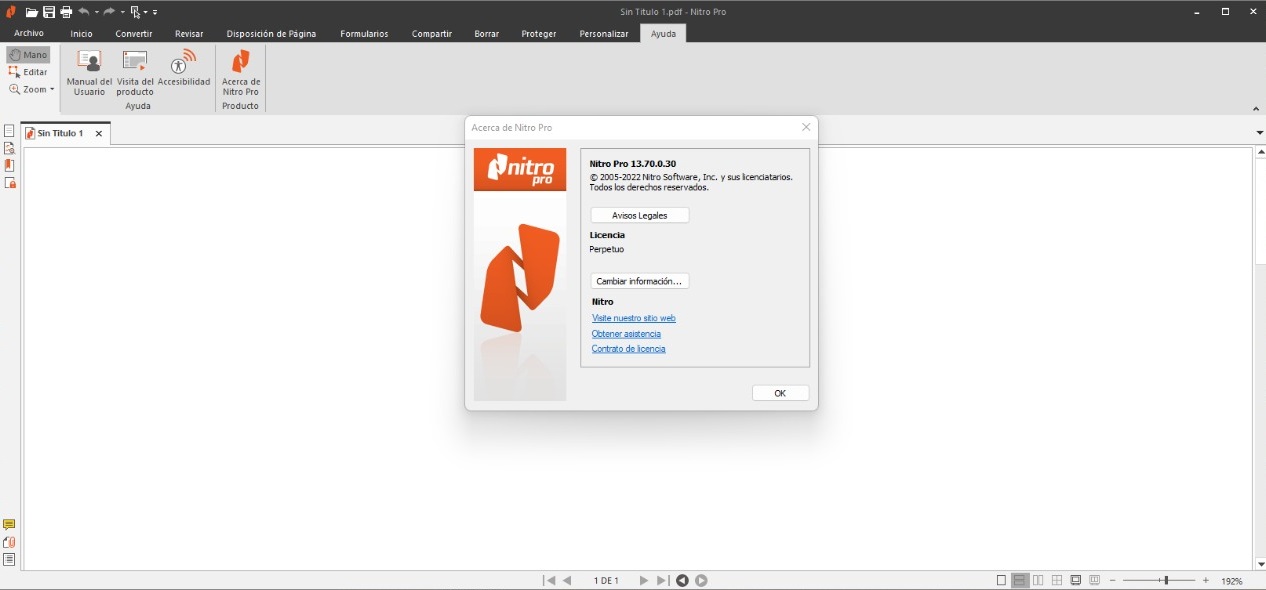
Task: Click the Undo arrow icon
Action: (84, 12)
